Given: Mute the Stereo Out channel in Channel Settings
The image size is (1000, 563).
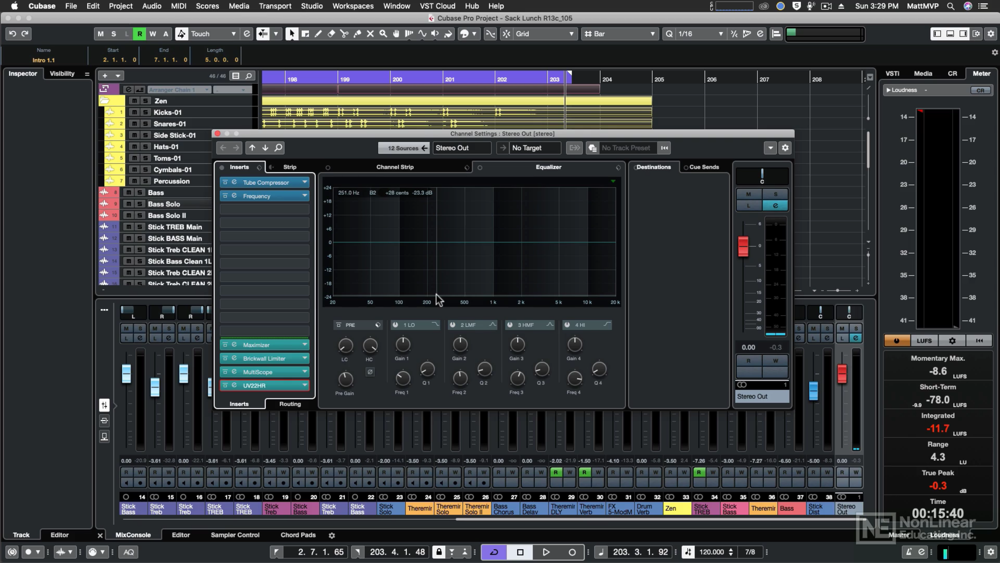Looking at the screenshot, I should point(749,194).
